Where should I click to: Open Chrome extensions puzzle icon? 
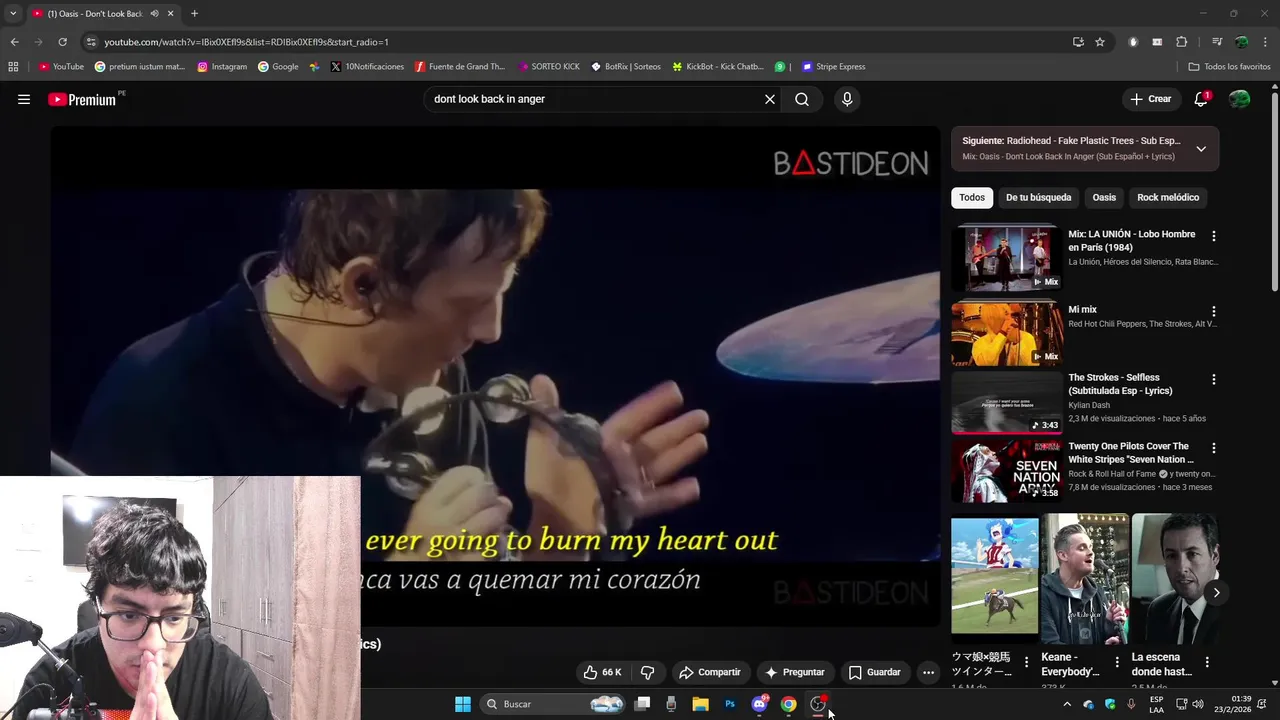(1181, 42)
